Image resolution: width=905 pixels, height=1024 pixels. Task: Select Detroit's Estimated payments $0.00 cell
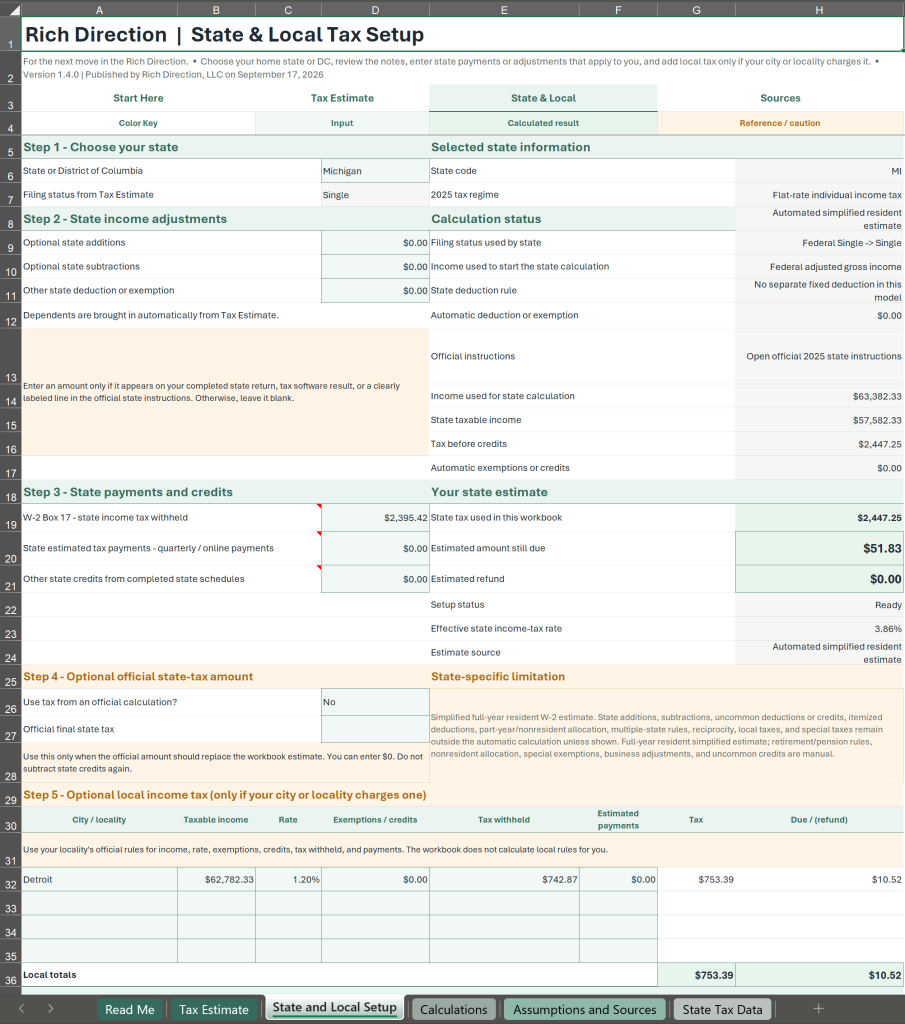tap(618, 879)
